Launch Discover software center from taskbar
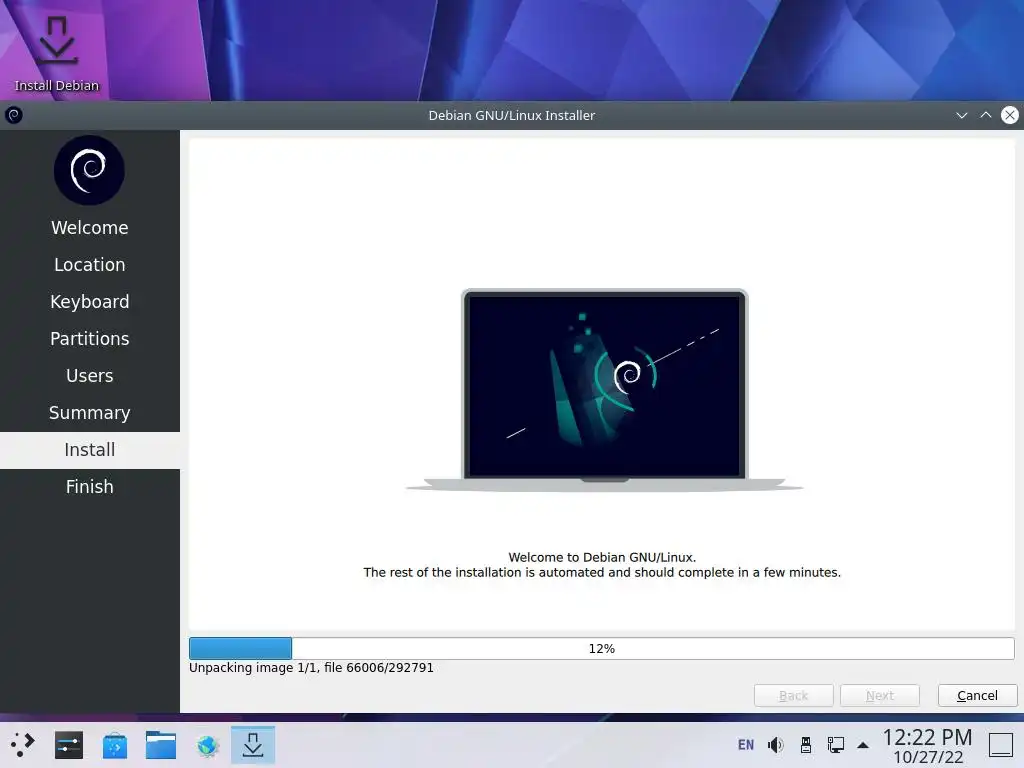This screenshot has width=1024, height=768. (115, 745)
